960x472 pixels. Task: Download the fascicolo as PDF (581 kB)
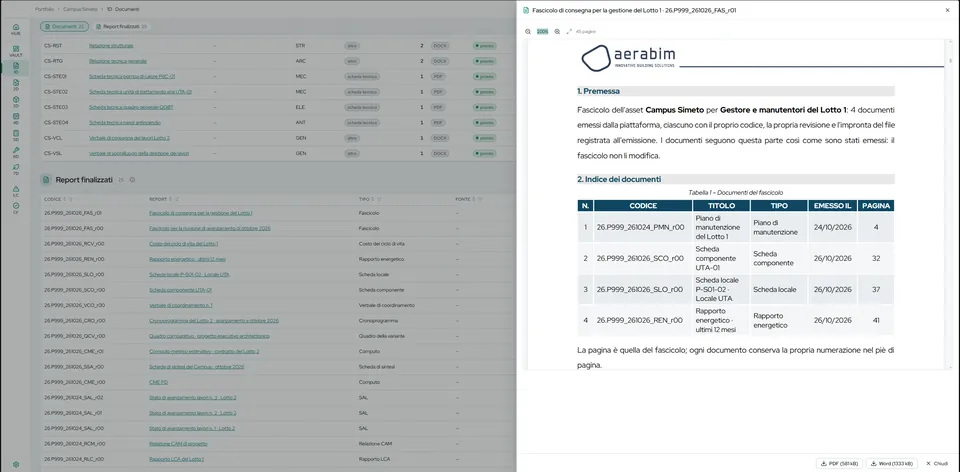[x=838, y=463]
